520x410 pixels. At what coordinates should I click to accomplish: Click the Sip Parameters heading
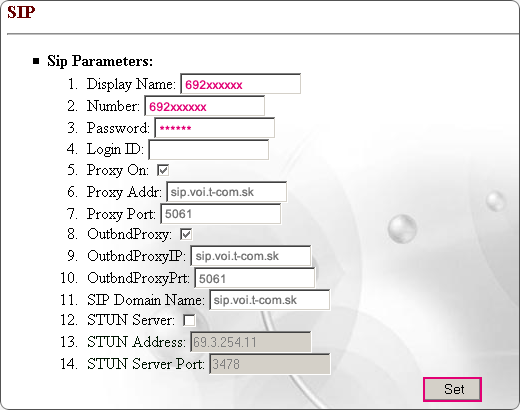(100, 61)
